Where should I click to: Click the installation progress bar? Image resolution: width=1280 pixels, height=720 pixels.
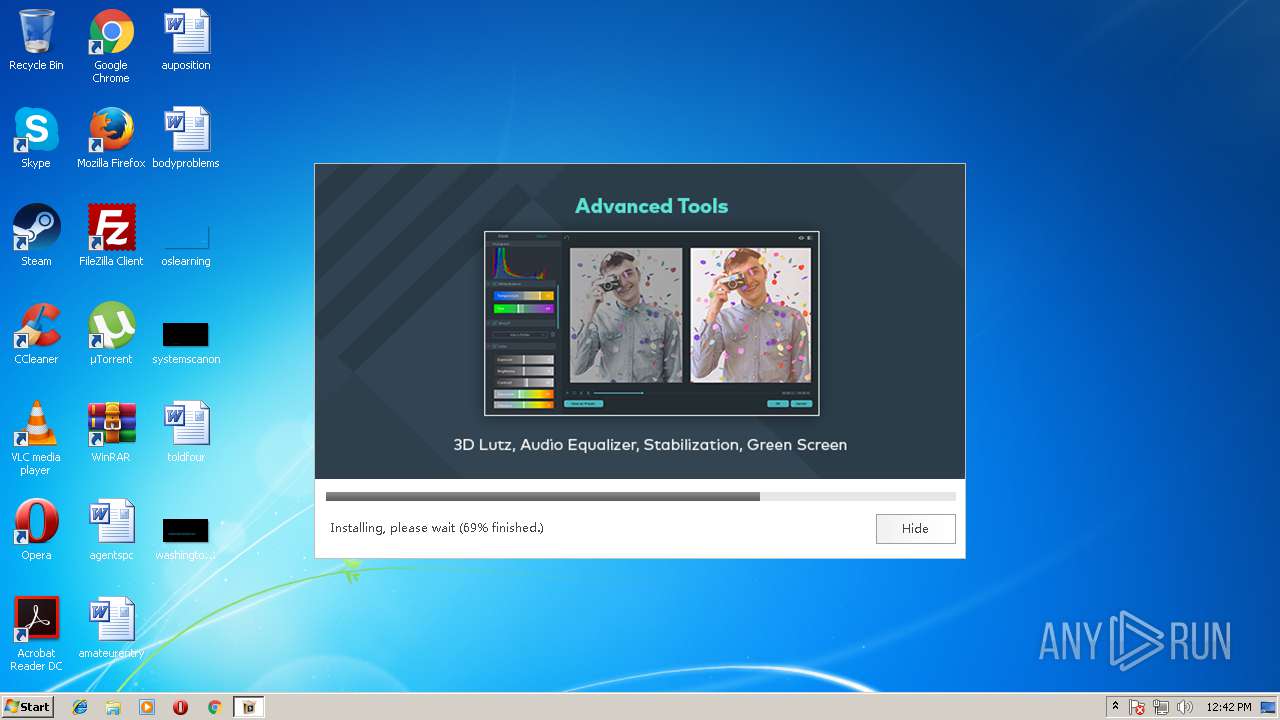(640, 496)
